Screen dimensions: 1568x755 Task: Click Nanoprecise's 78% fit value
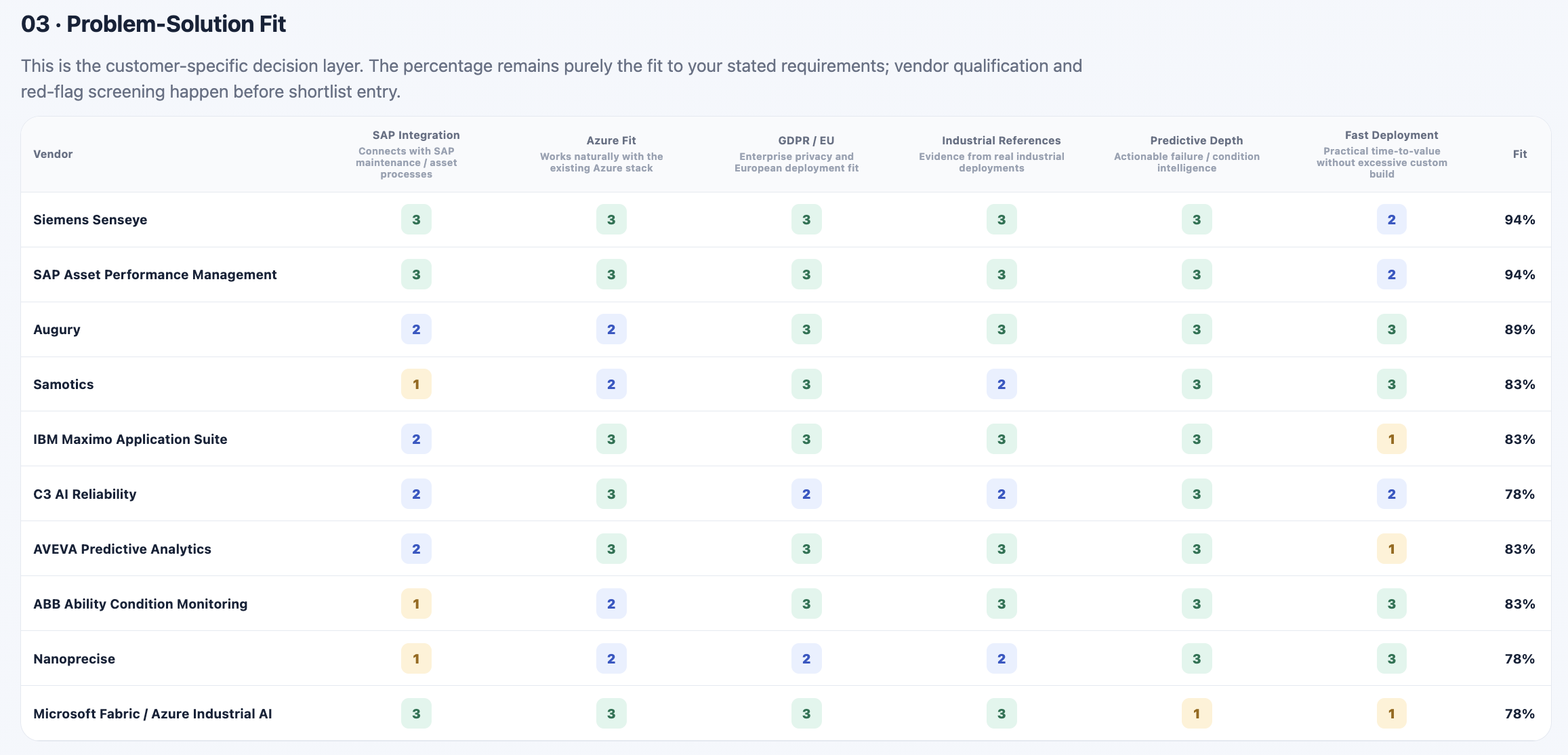pyautogui.click(x=1520, y=659)
